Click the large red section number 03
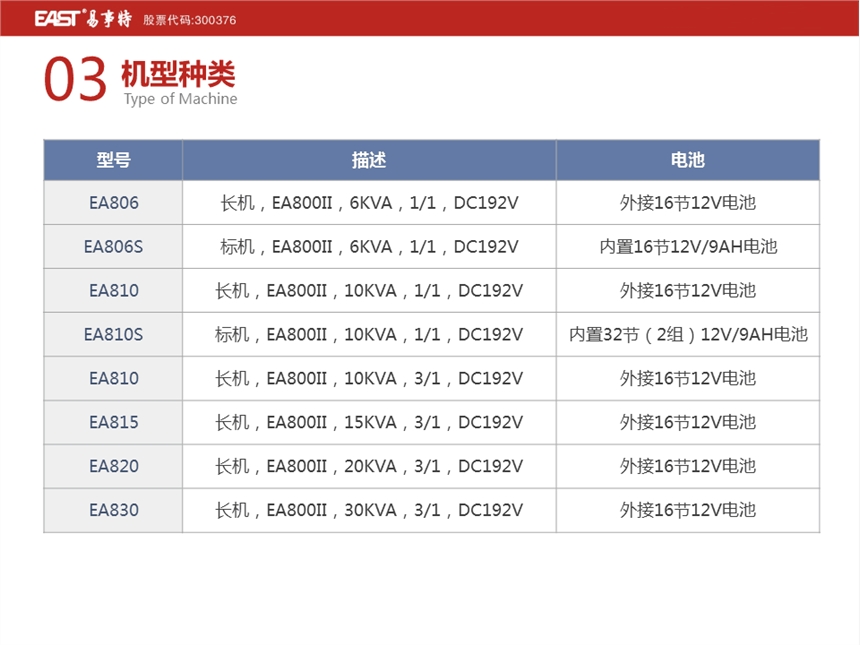The image size is (860, 645). click(75, 80)
